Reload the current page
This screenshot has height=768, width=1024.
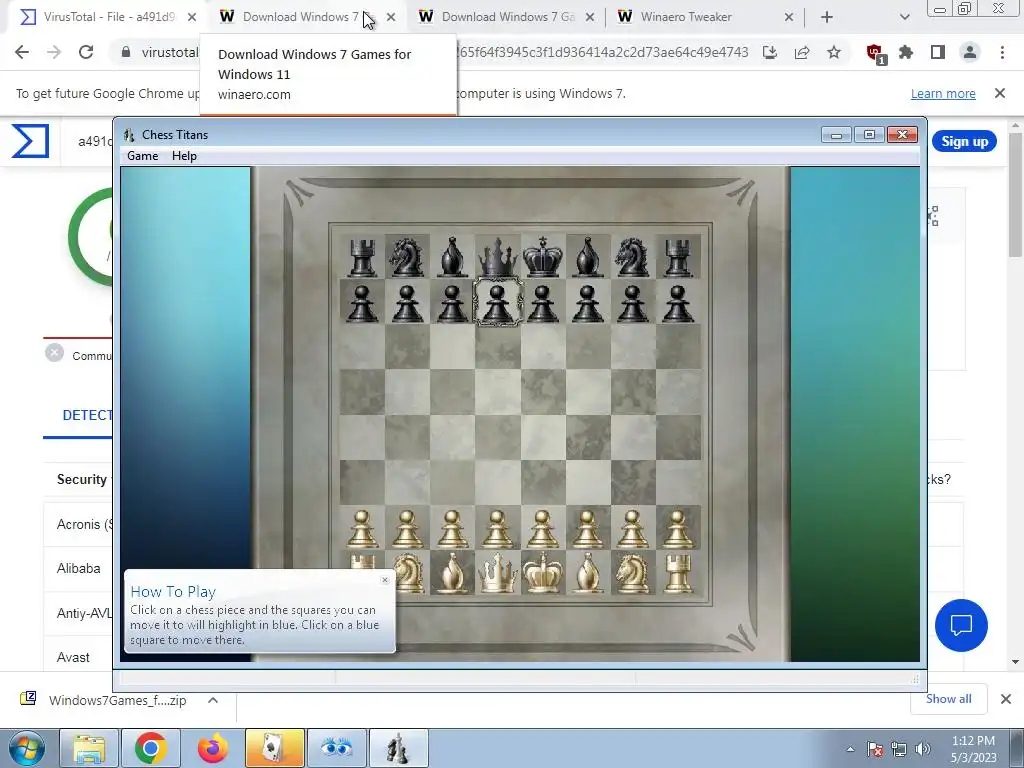[x=86, y=52]
